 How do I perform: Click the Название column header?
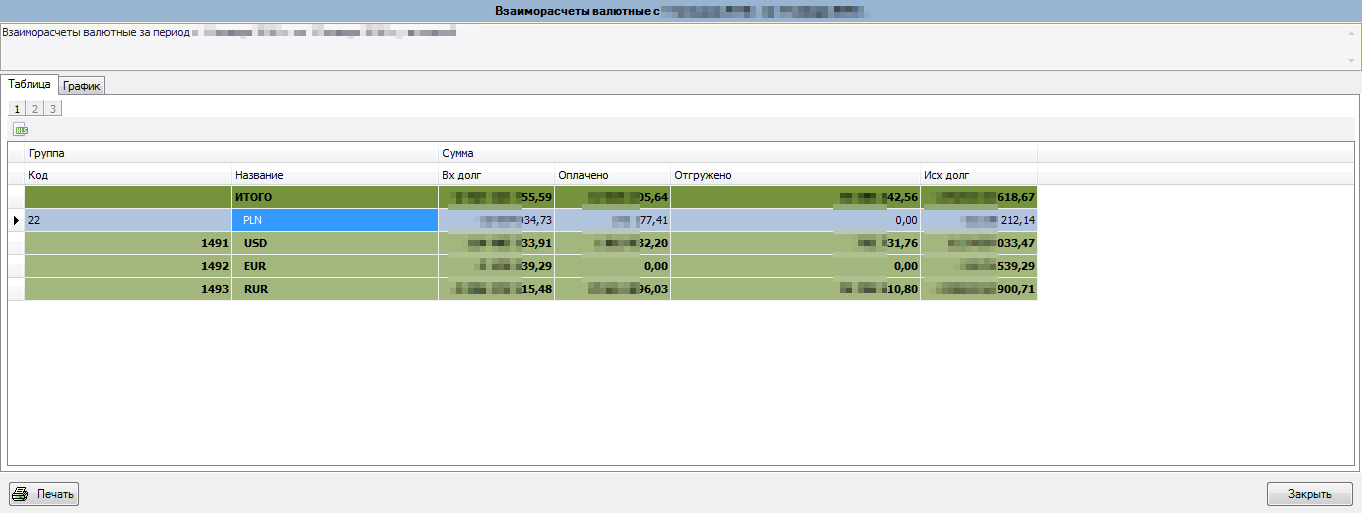(x=334, y=175)
